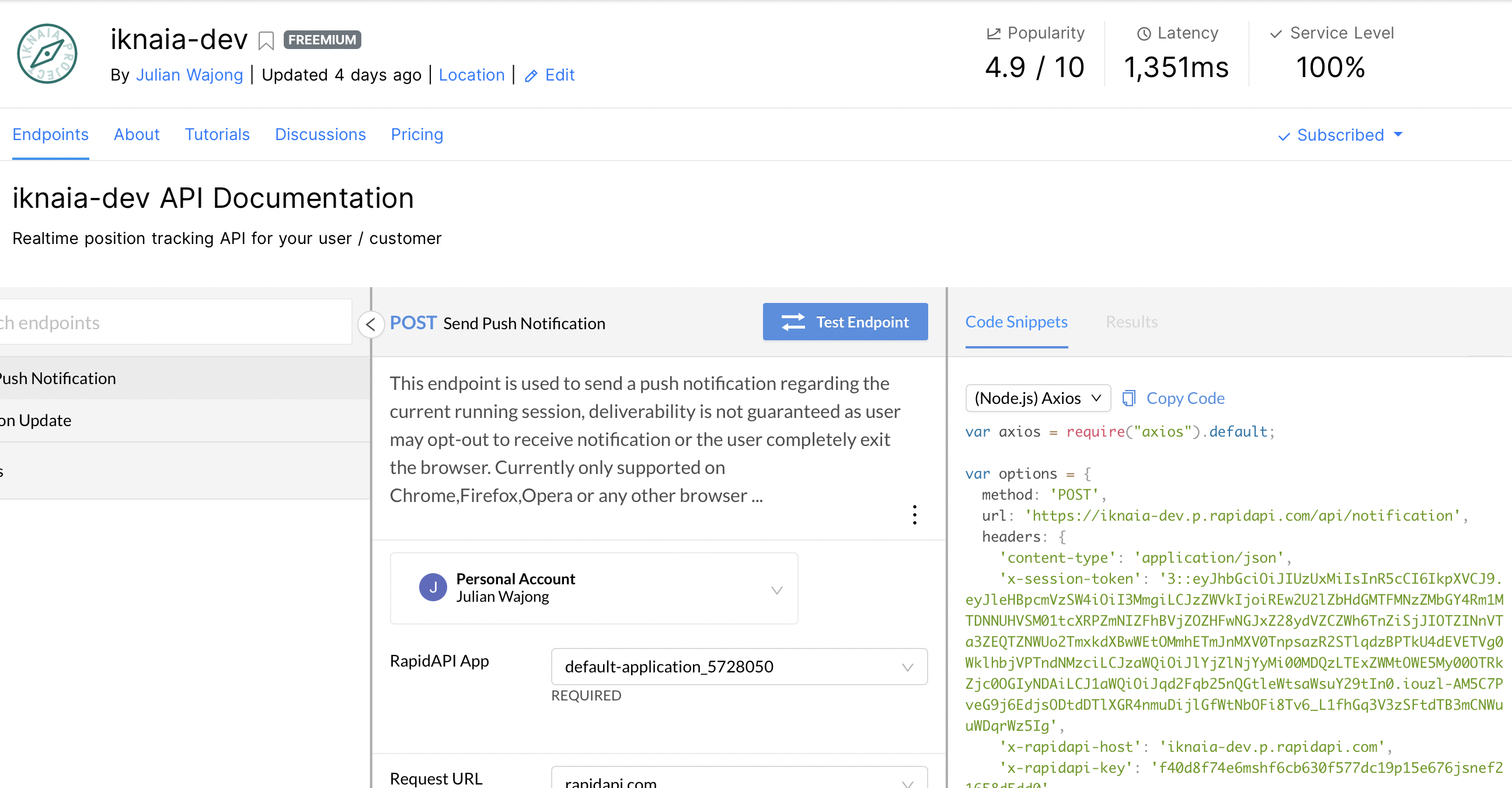This screenshot has width=1512, height=788.
Task: Click the 'content-type' header key
Action: click(x=1058, y=558)
